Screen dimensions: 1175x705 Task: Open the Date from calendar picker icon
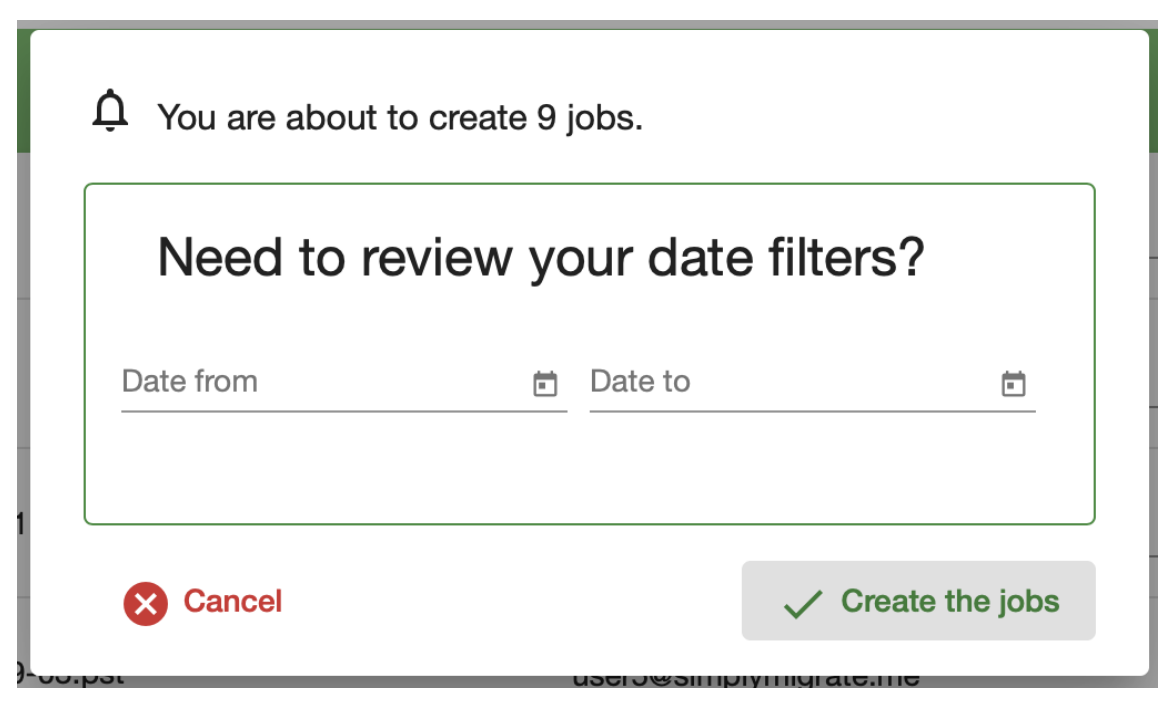[x=545, y=384]
